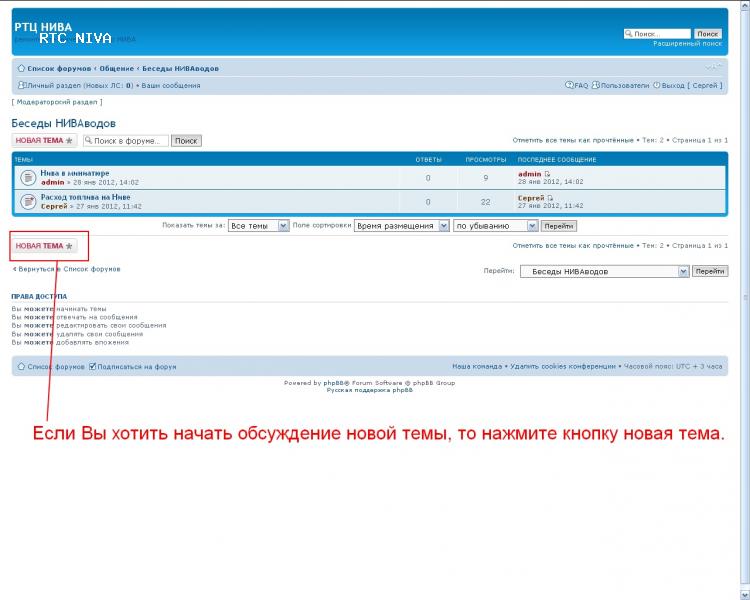Click Выход [ Сергей ] logout link
The image size is (750, 600).
(692, 86)
